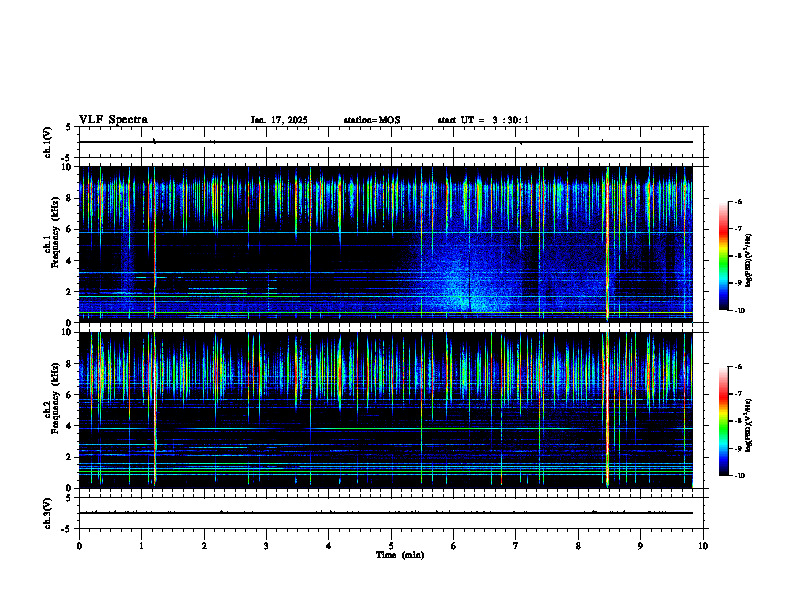Image resolution: width=792 pixels, height=612 pixels.
Task: Click x-axis tick label "3" for time
Action: 266,546
